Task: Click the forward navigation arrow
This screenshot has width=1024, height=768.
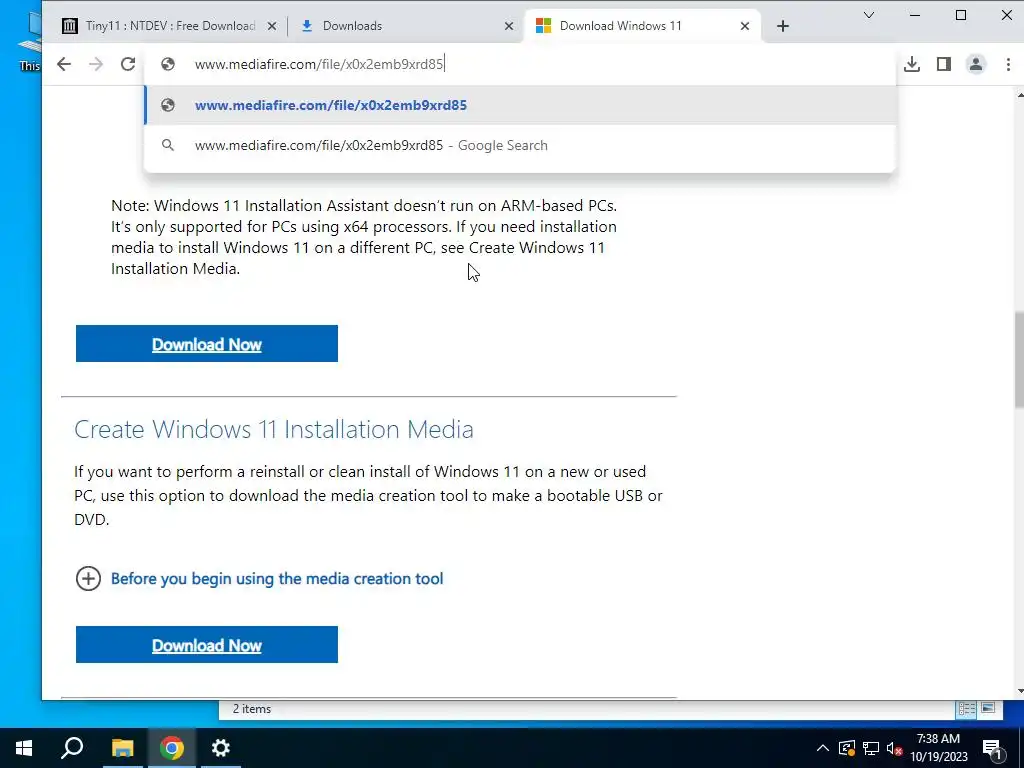Action: point(96,64)
